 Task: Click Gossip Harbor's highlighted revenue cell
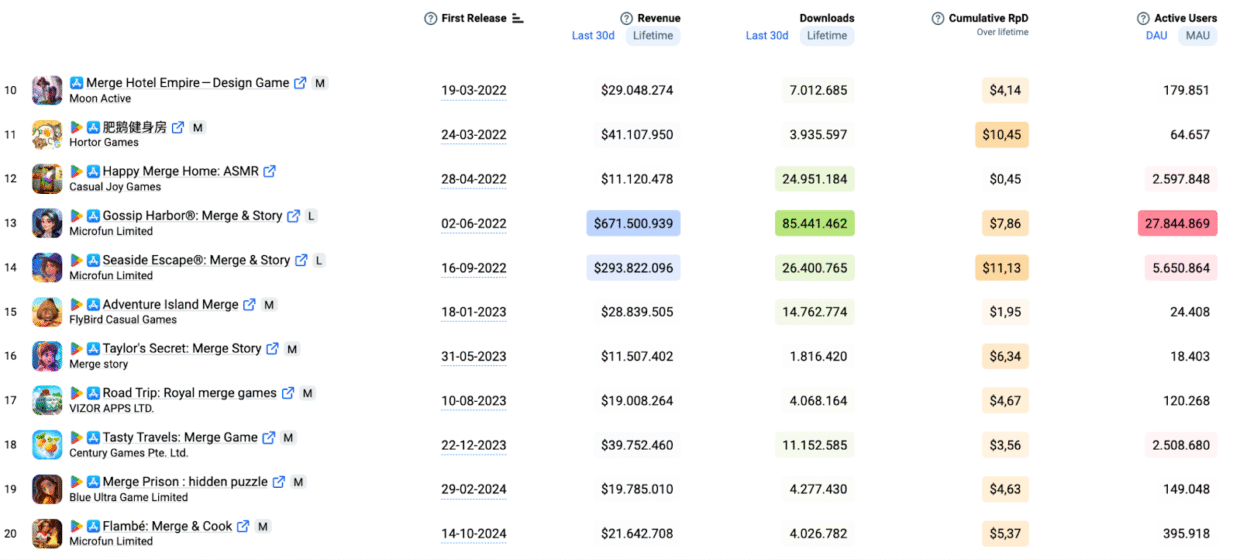(633, 224)
